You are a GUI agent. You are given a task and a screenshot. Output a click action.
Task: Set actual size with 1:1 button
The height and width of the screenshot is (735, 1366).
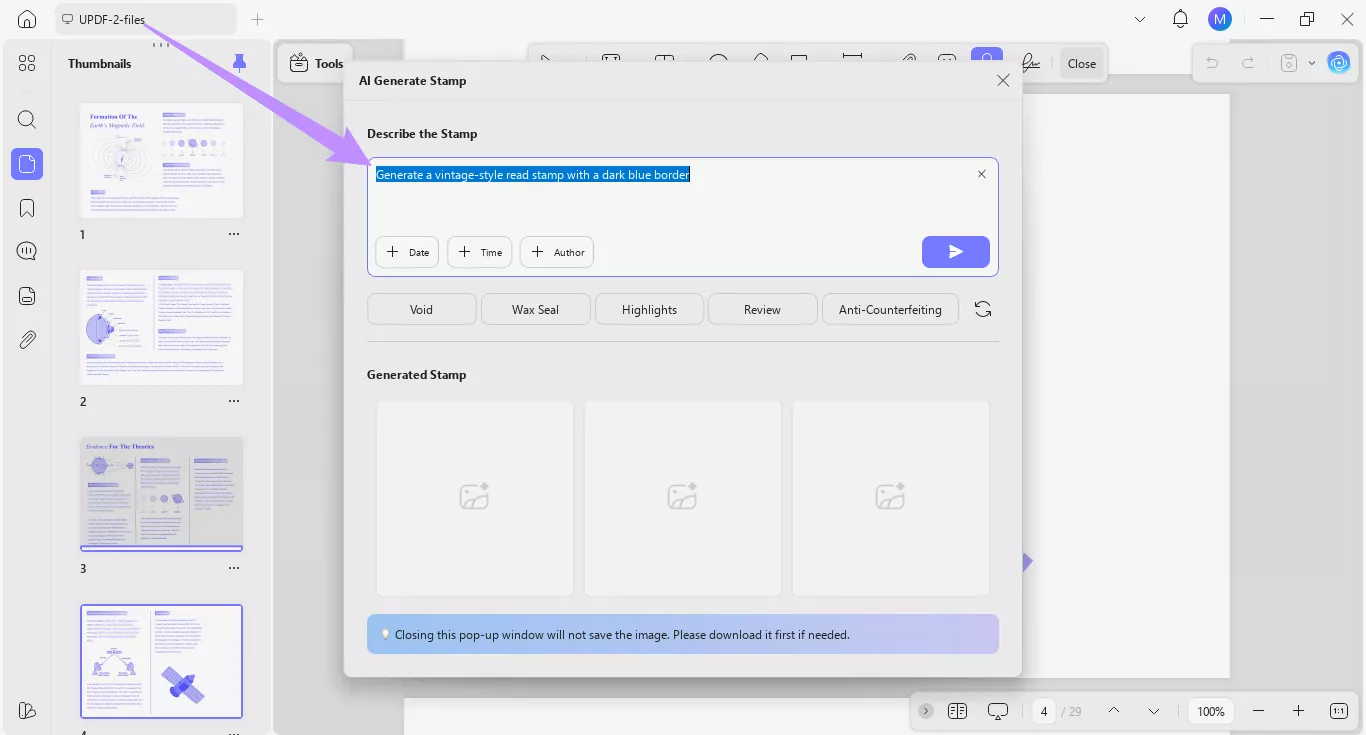pos(1339,711)
